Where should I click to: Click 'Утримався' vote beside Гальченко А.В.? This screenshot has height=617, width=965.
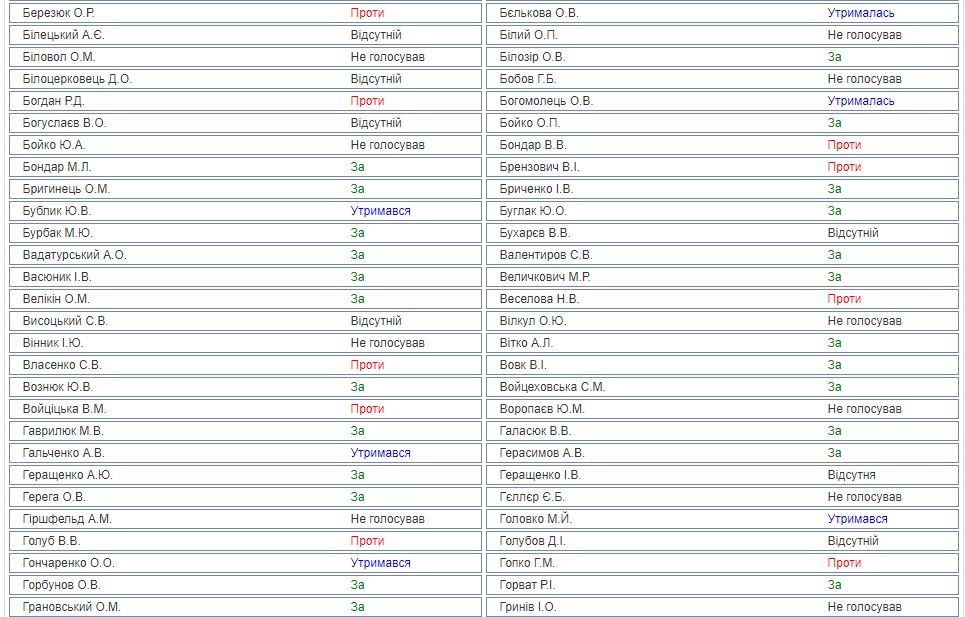coord(380,453)
